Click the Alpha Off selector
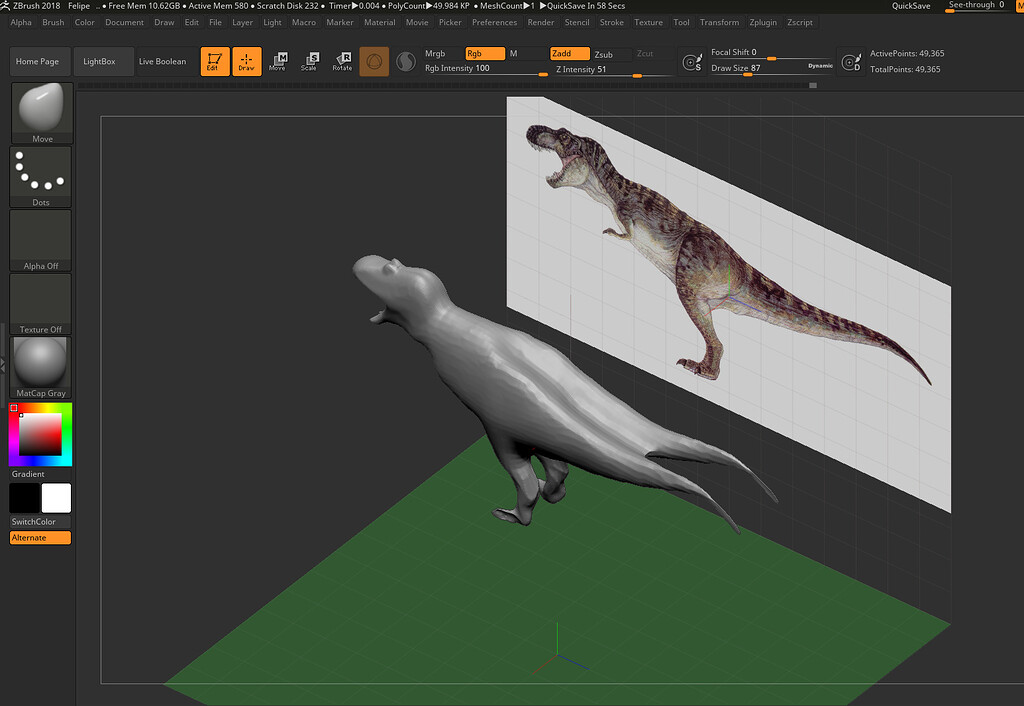Viewport: 1024px width, 706px height. tap(40, 238)
